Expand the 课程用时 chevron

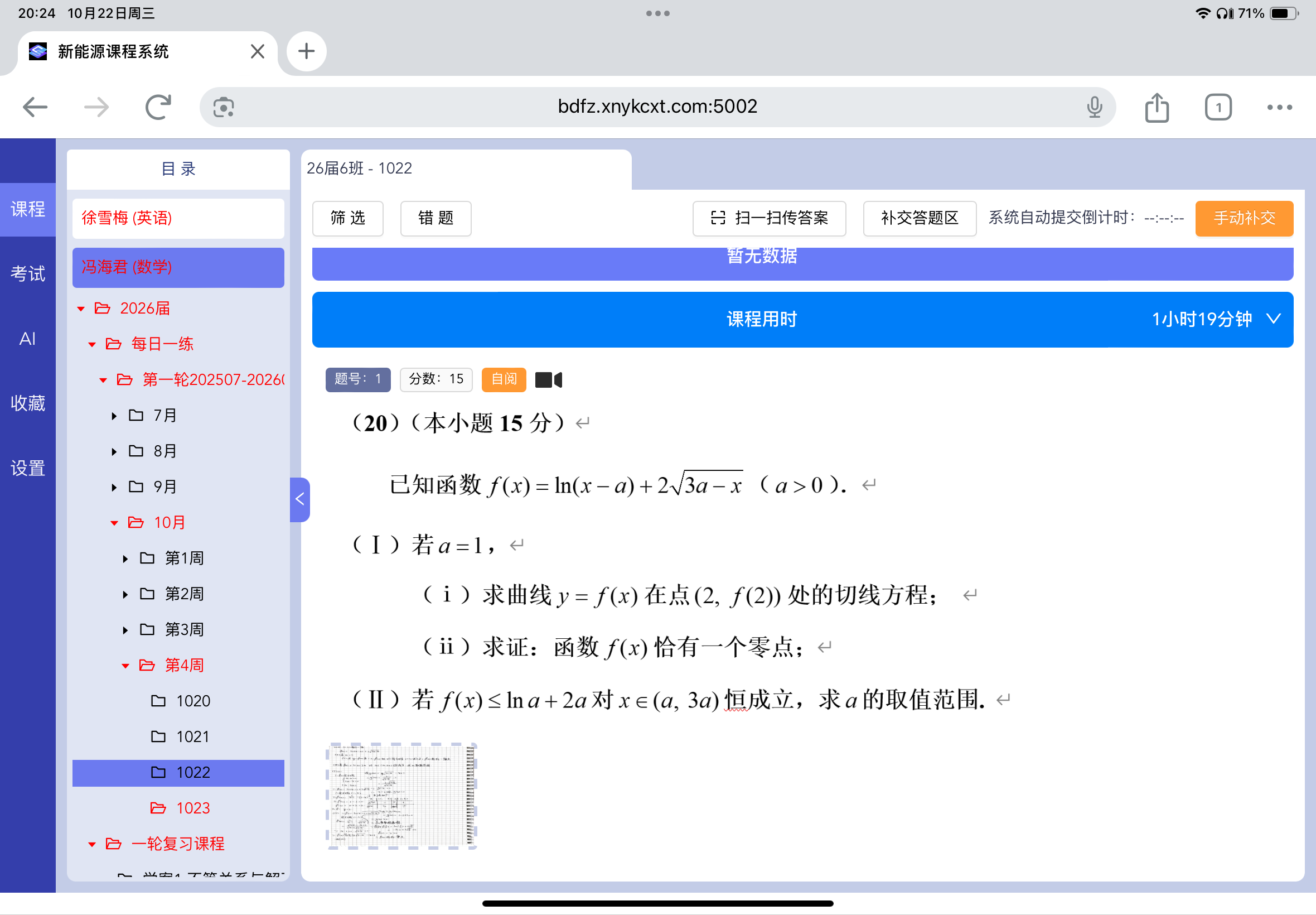(x=1273, y=319)
